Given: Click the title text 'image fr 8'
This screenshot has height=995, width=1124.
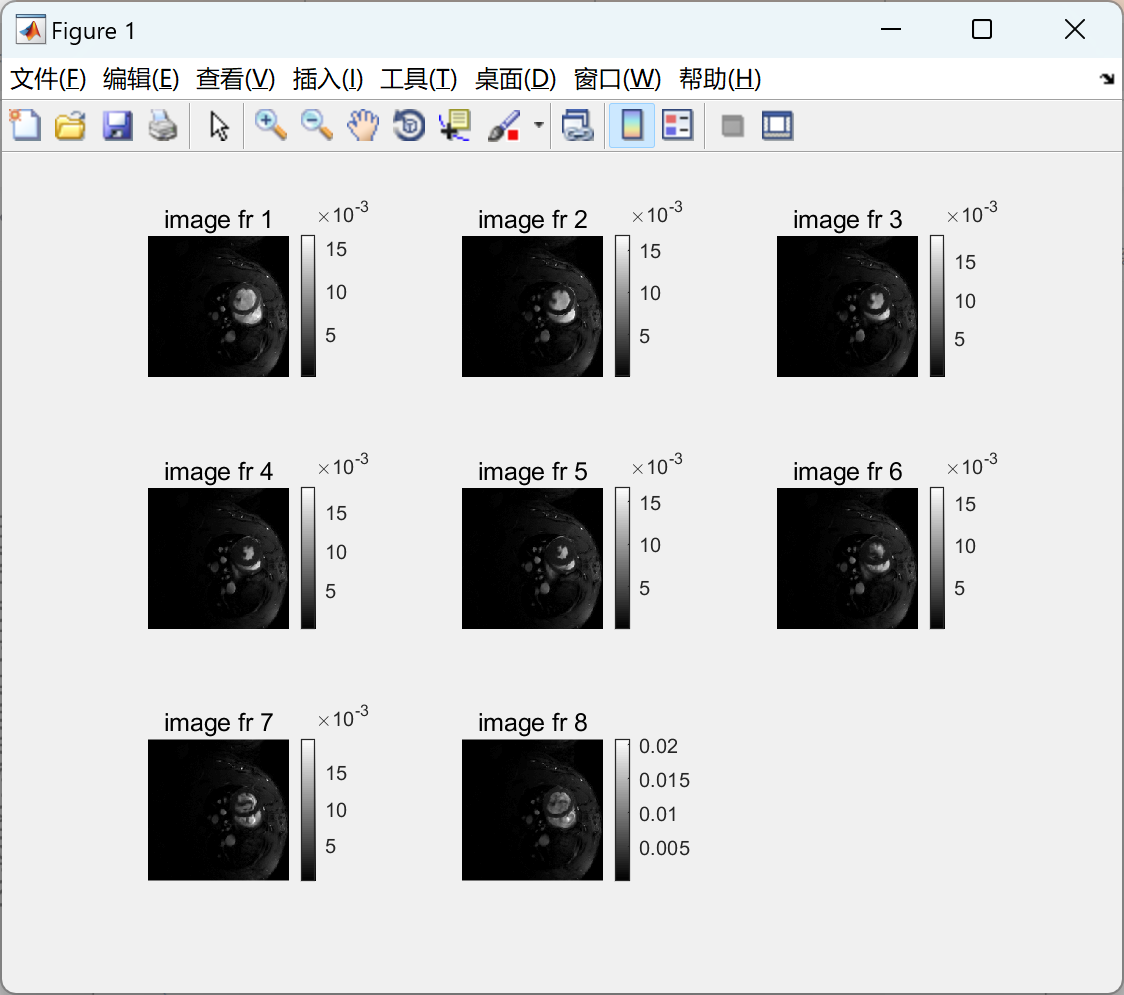Looking at the screenshot, I should [x=533, y=723].
